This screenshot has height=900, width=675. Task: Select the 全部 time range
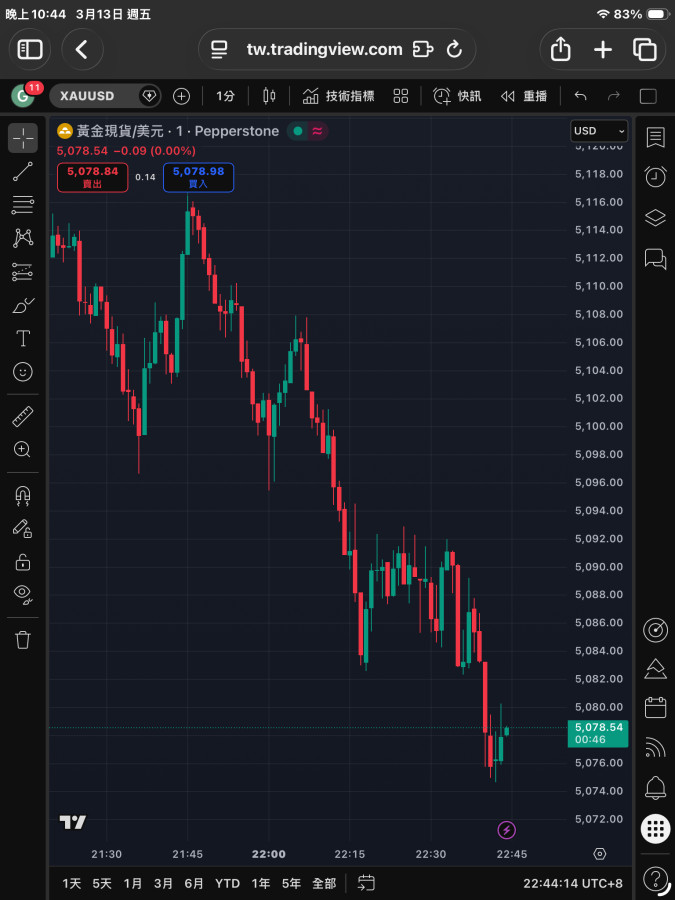point(324,883)
